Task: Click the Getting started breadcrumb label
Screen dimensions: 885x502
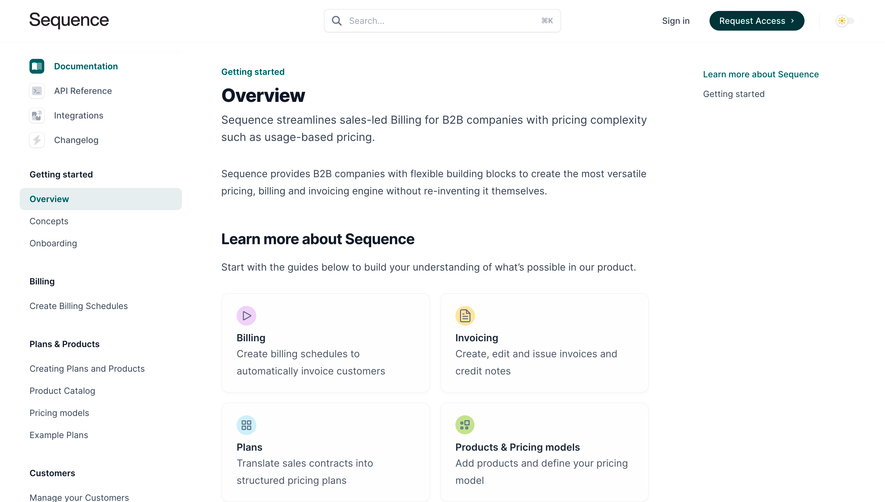Action: click(x=253, y=72)
